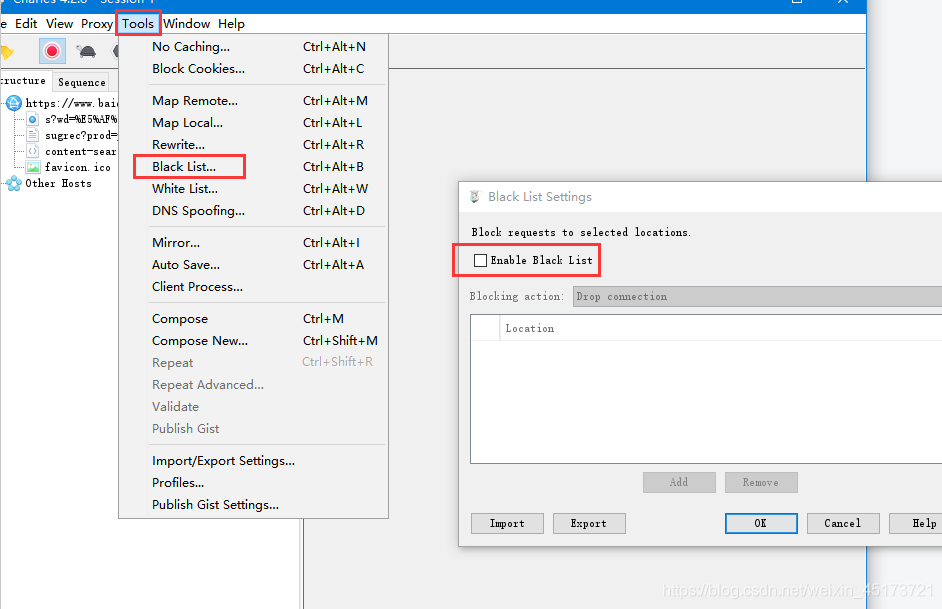
Task: Click the Location column header
Action: 721,328
